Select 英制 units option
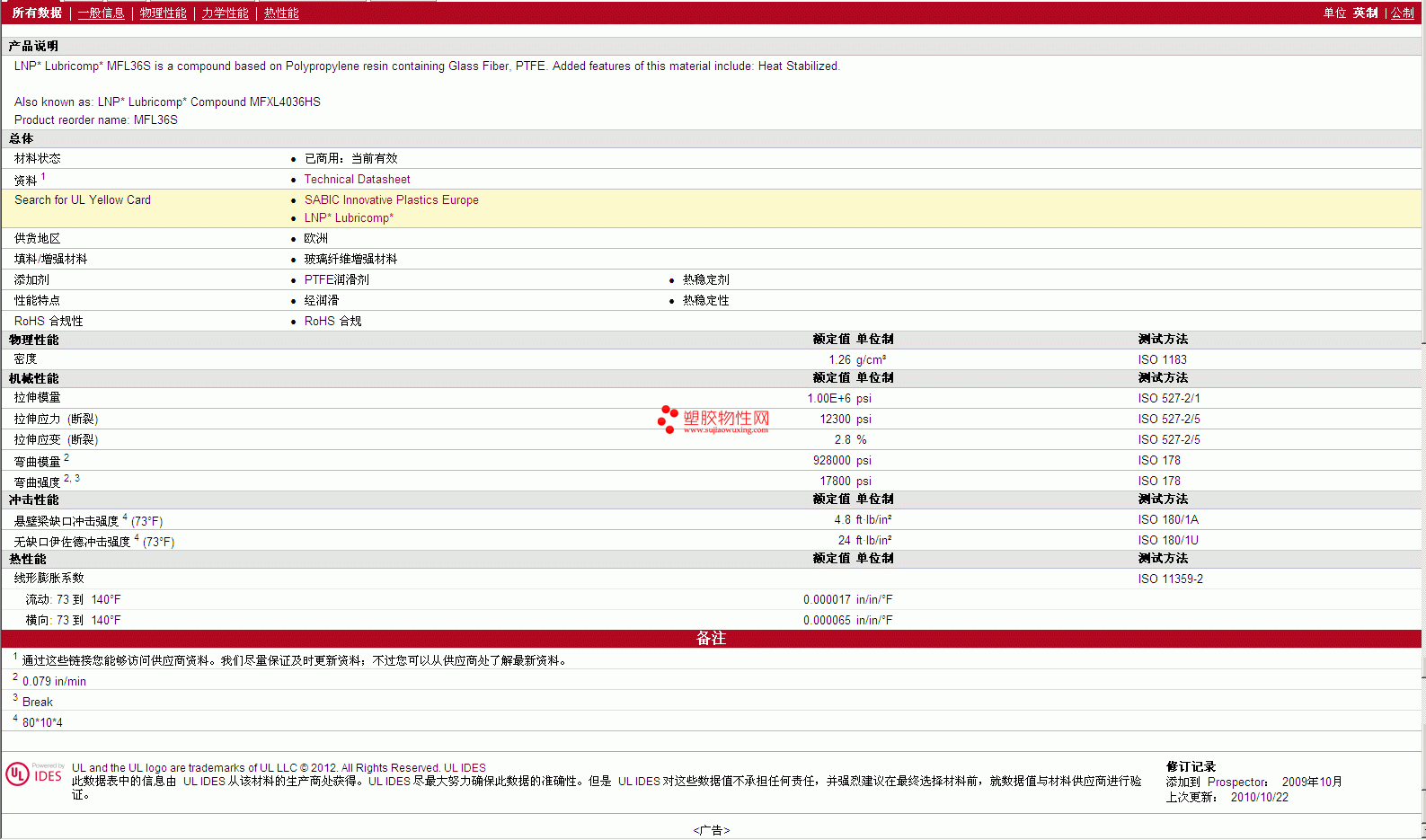This screenshot has width=1426, height=840. pos(1365,13)
